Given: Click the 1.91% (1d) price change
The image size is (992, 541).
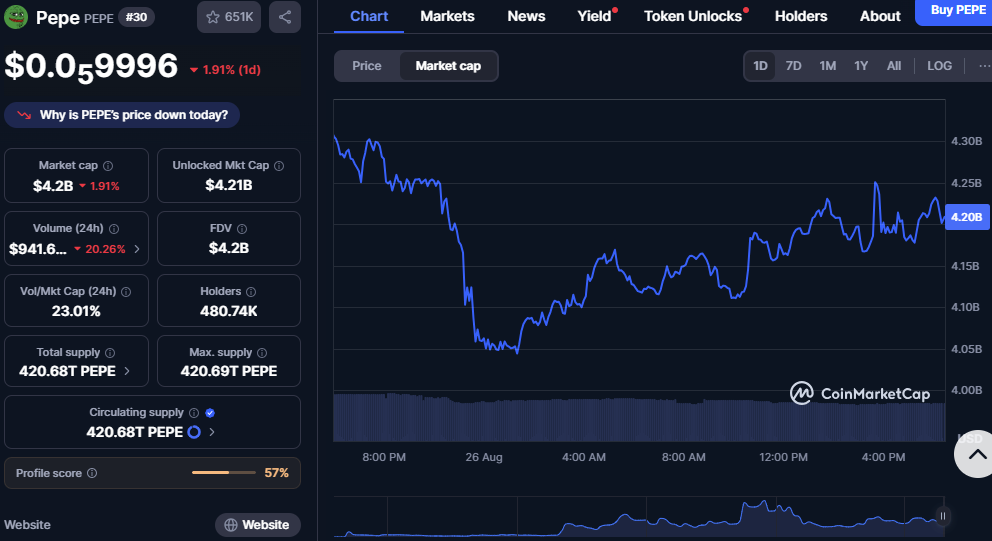Looking at the screenshot, I should (226, 70).
